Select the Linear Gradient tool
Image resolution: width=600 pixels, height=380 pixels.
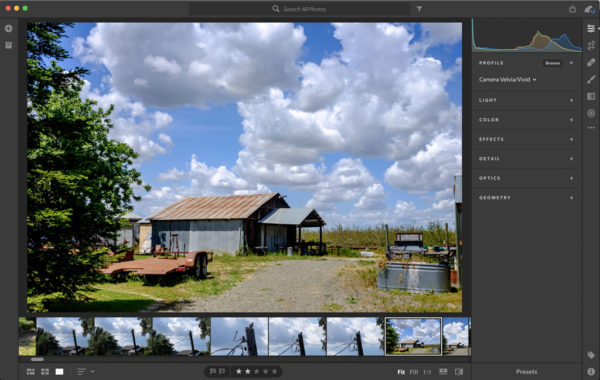pyautogui.click(x=591, y=96)
